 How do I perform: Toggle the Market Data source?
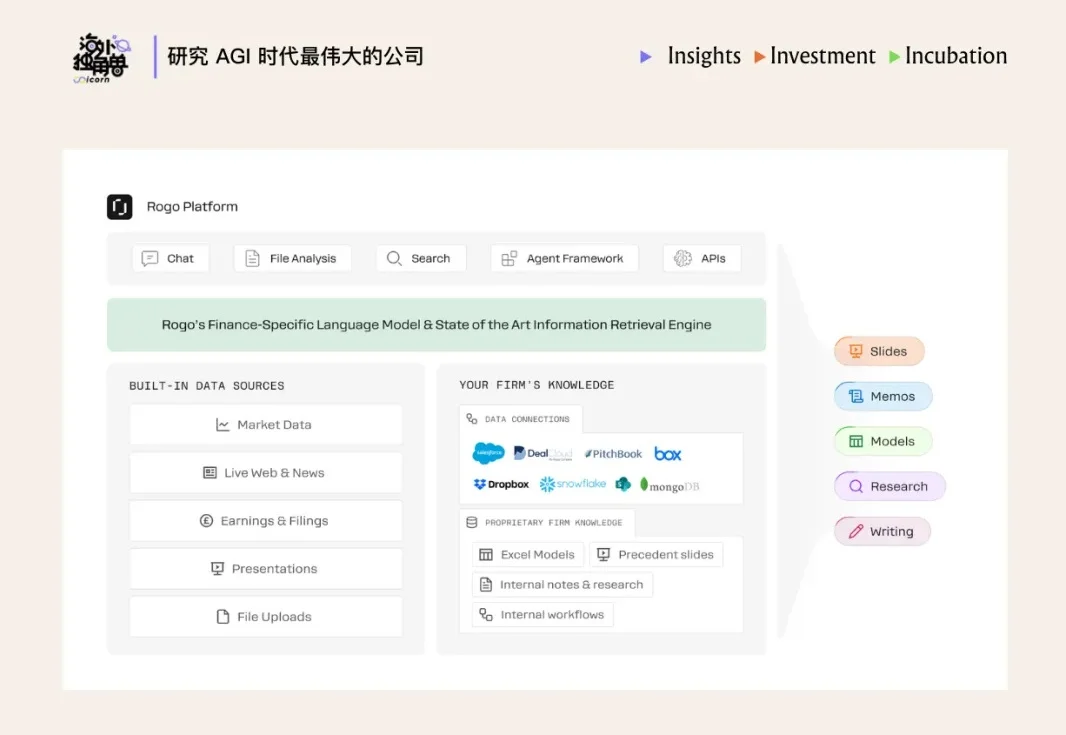tap(265, 424)
